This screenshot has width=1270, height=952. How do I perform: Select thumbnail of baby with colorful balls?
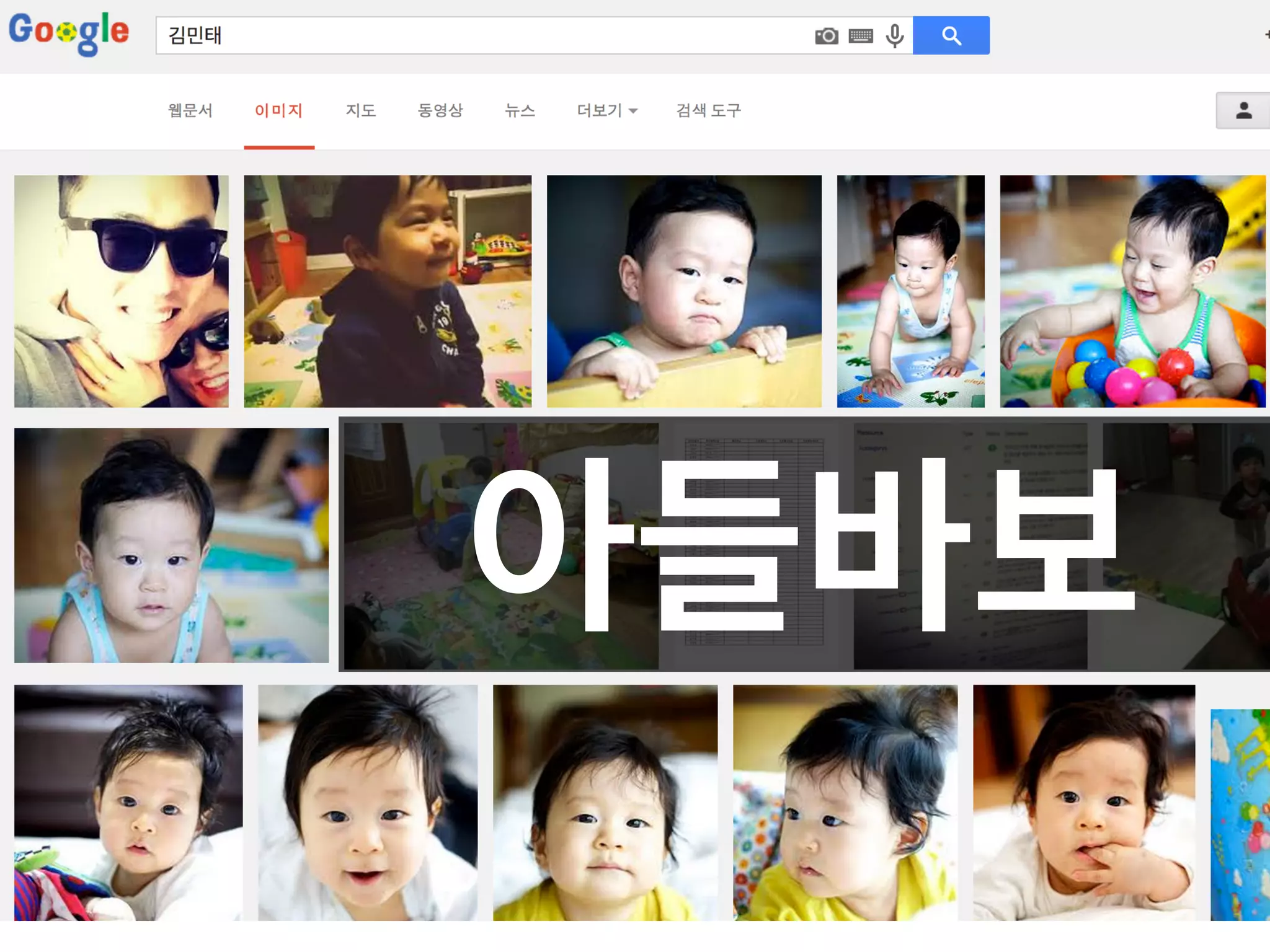(1133, 291)
